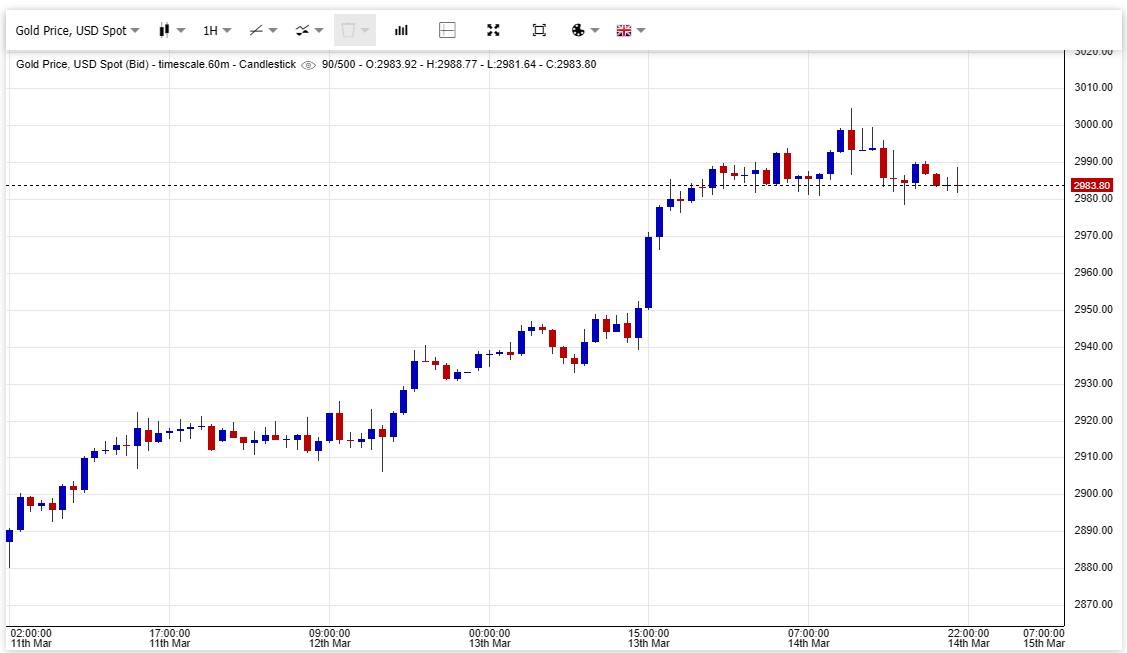Screen dimensions: 1127x653
Task: Open the candlestick chart type selector
Action: (172, 30)
